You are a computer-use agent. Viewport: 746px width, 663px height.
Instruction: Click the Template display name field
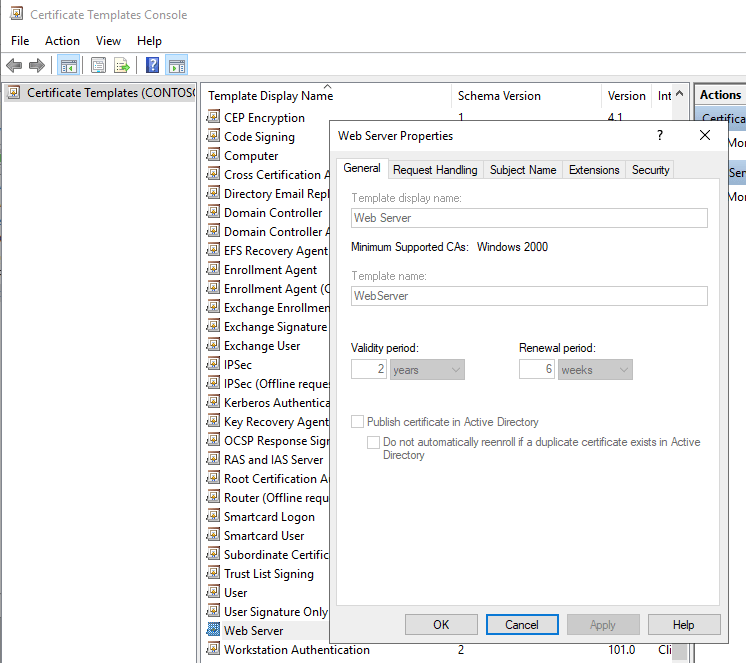[529, 218]
